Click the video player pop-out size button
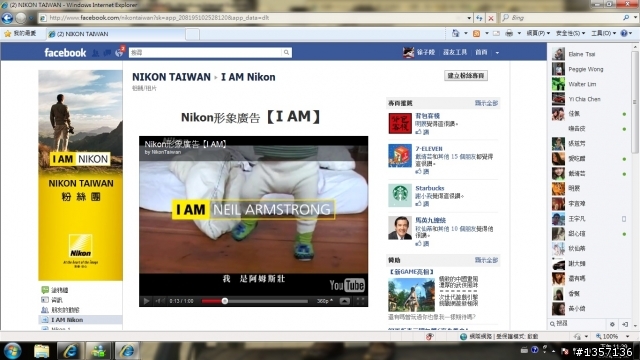Screen dimensions: 640x360 344,301
